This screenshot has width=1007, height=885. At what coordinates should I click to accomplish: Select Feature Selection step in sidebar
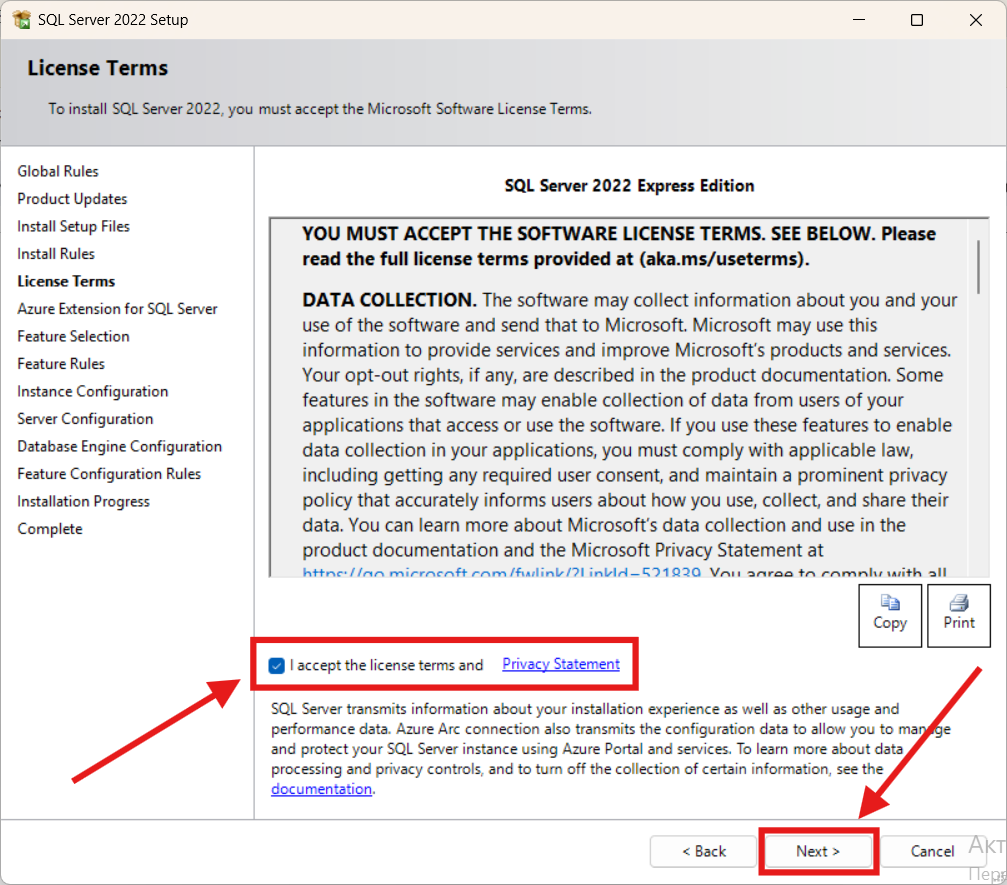(x=73, y=336)
